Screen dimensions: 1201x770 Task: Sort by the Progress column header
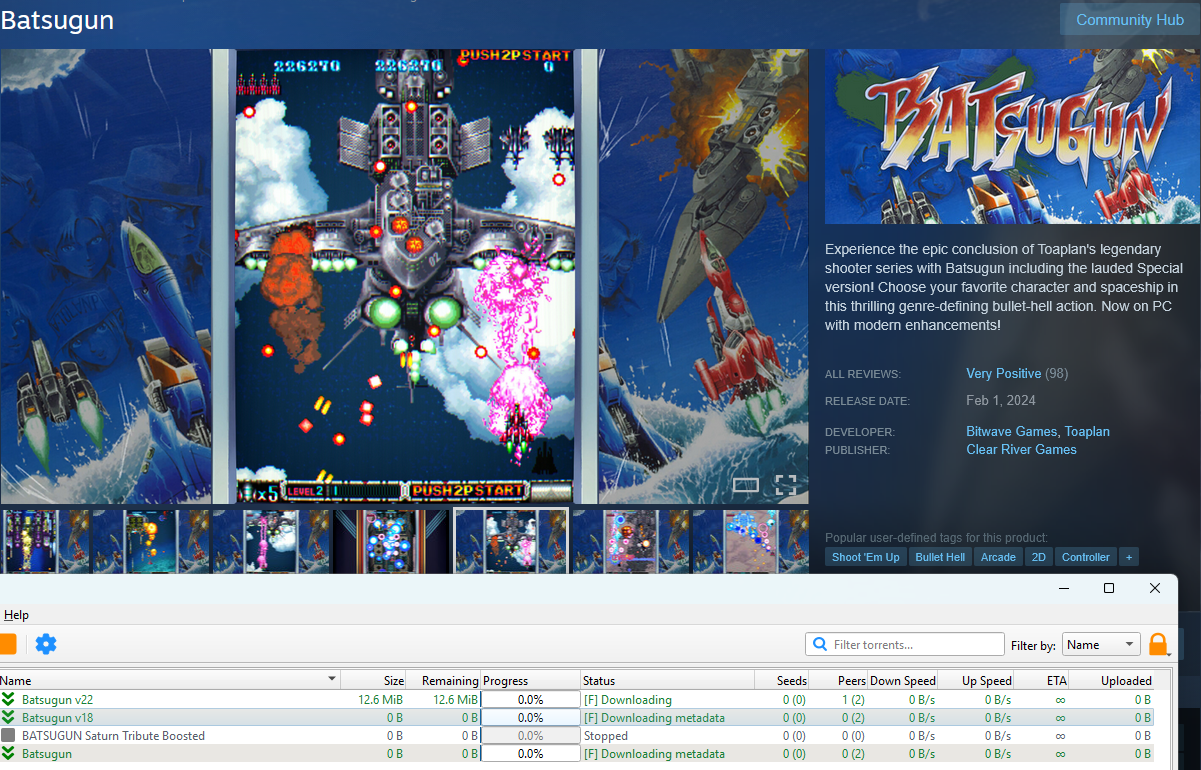(x=531, y=681)
